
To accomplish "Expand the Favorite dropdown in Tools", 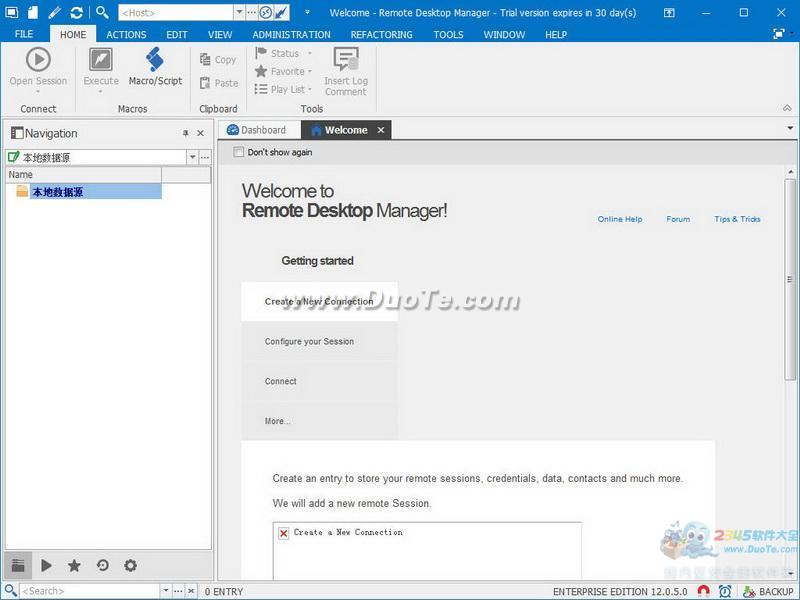I will [309, 71].
